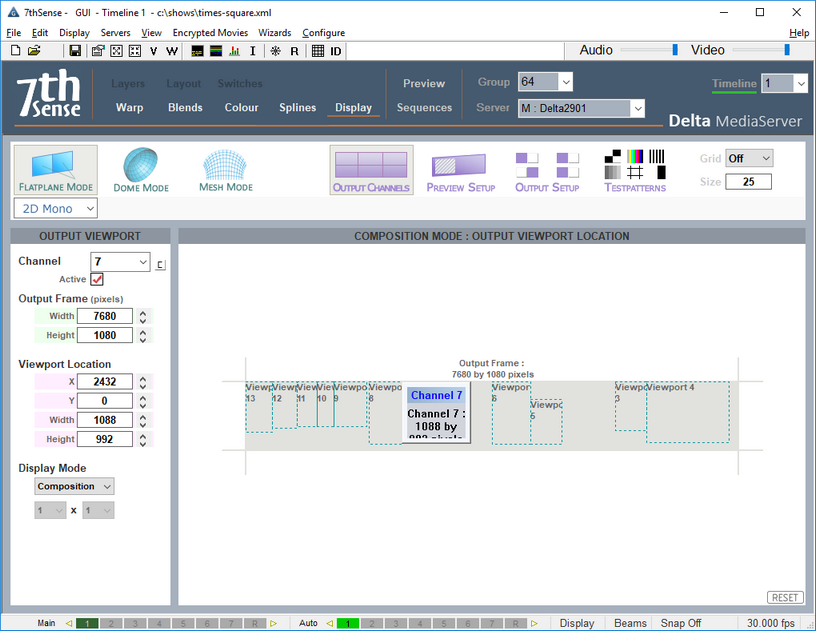Click the yellow black toolbar icon
Screen dimensions: 816x631
coord(197,51)
